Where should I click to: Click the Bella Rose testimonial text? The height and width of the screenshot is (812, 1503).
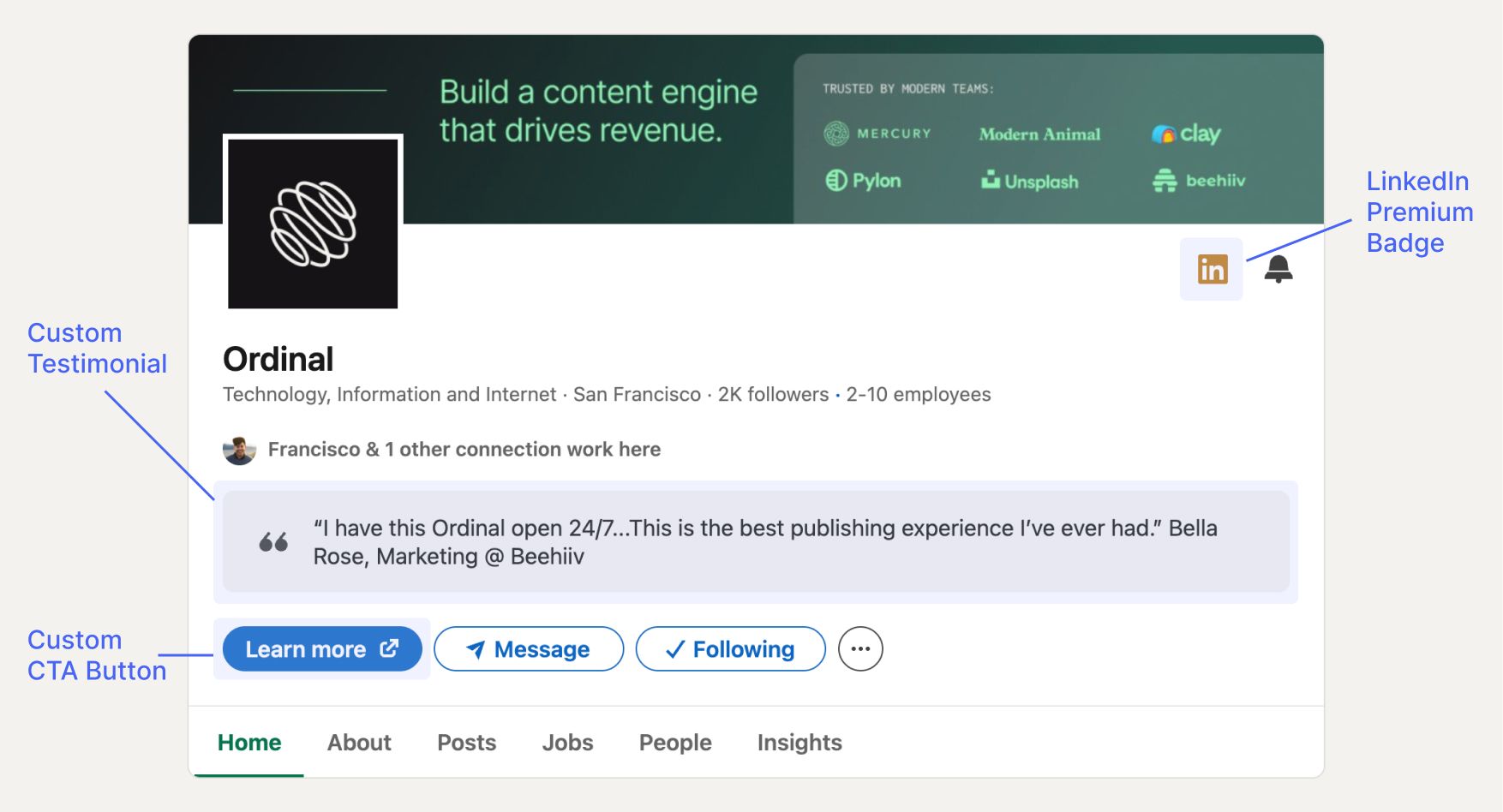(x=765, y=542)
